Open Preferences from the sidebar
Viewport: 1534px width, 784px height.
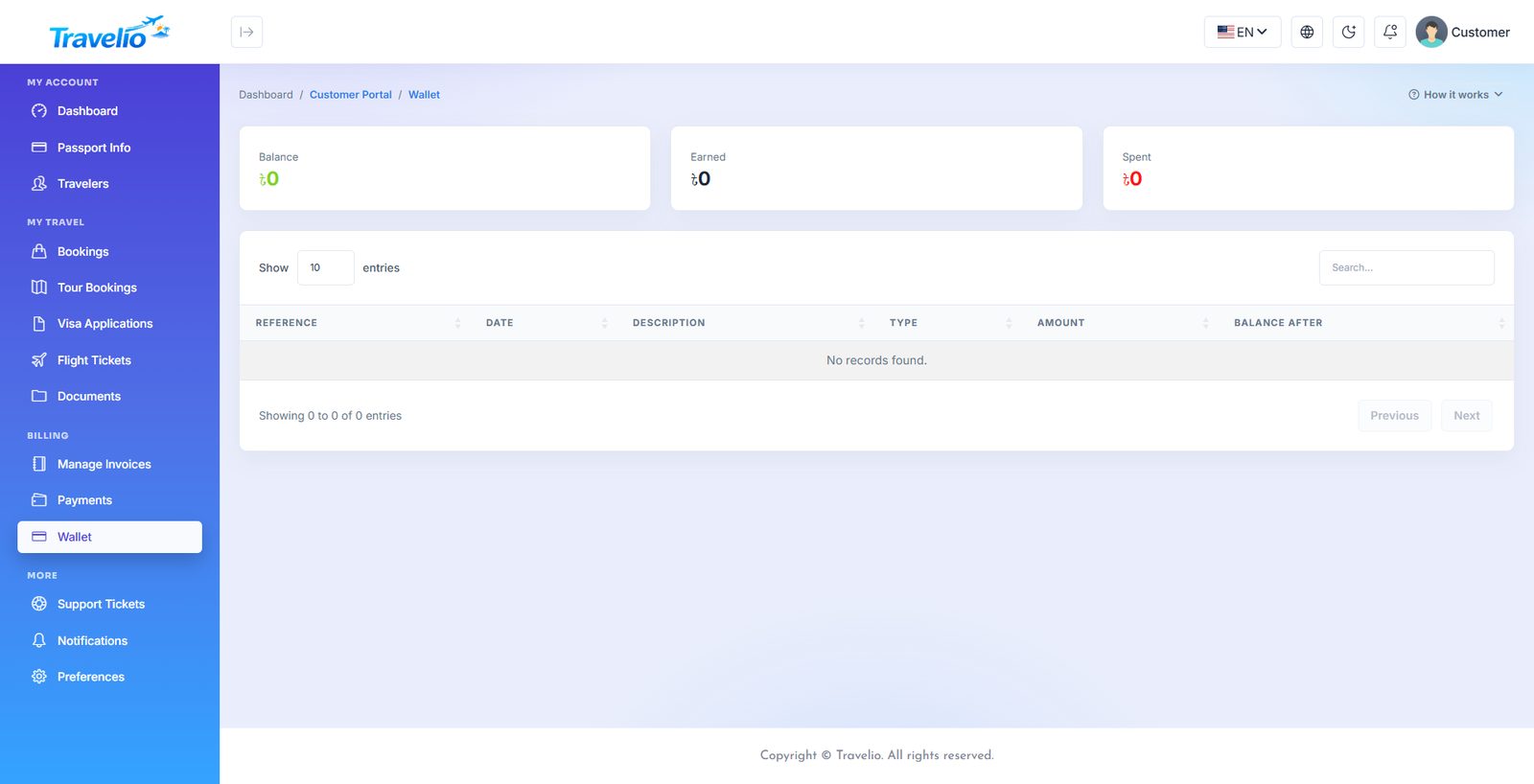[109, 677]
